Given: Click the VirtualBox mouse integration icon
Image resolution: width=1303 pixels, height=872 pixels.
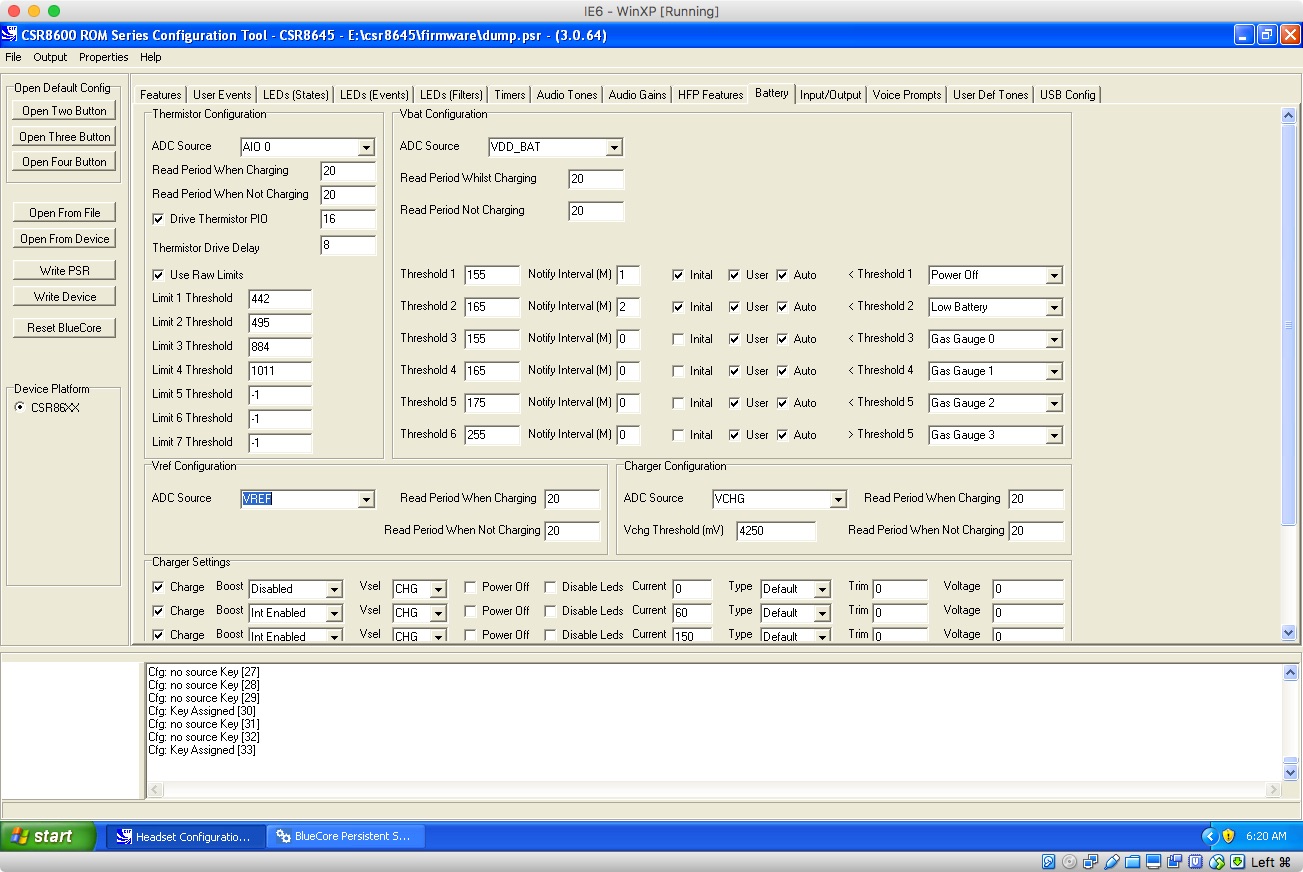Looking at the screenshot, I should (1217, 861).
